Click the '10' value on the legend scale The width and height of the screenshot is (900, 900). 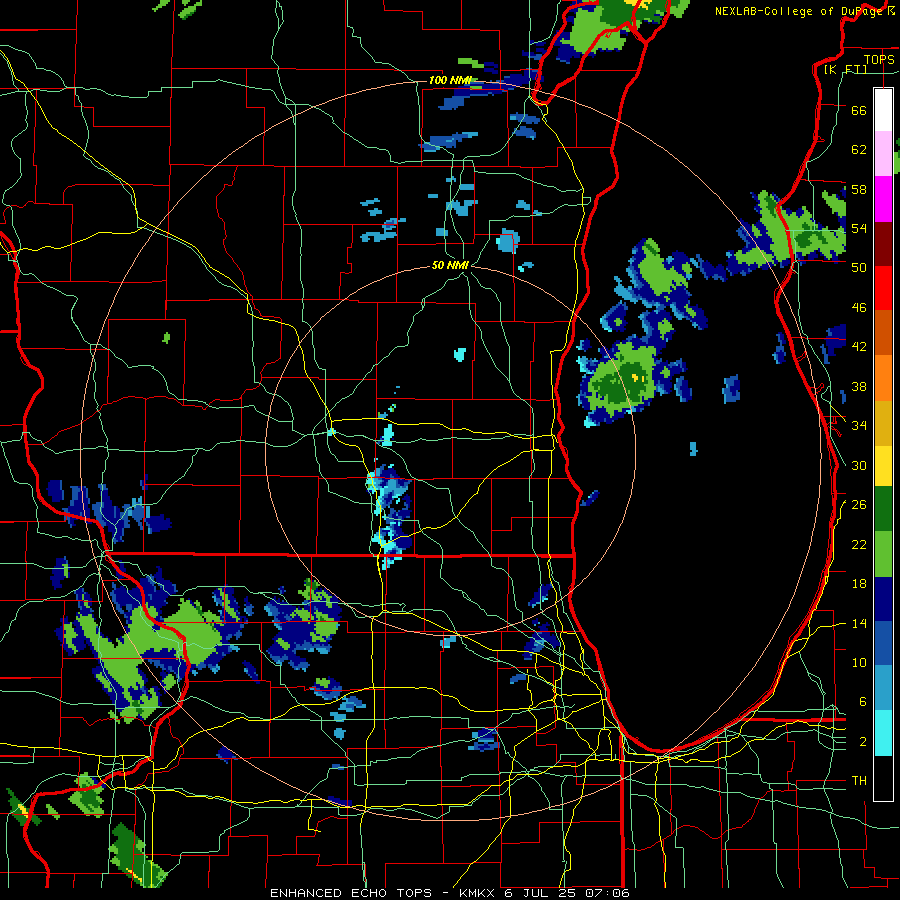click(859, 662)
